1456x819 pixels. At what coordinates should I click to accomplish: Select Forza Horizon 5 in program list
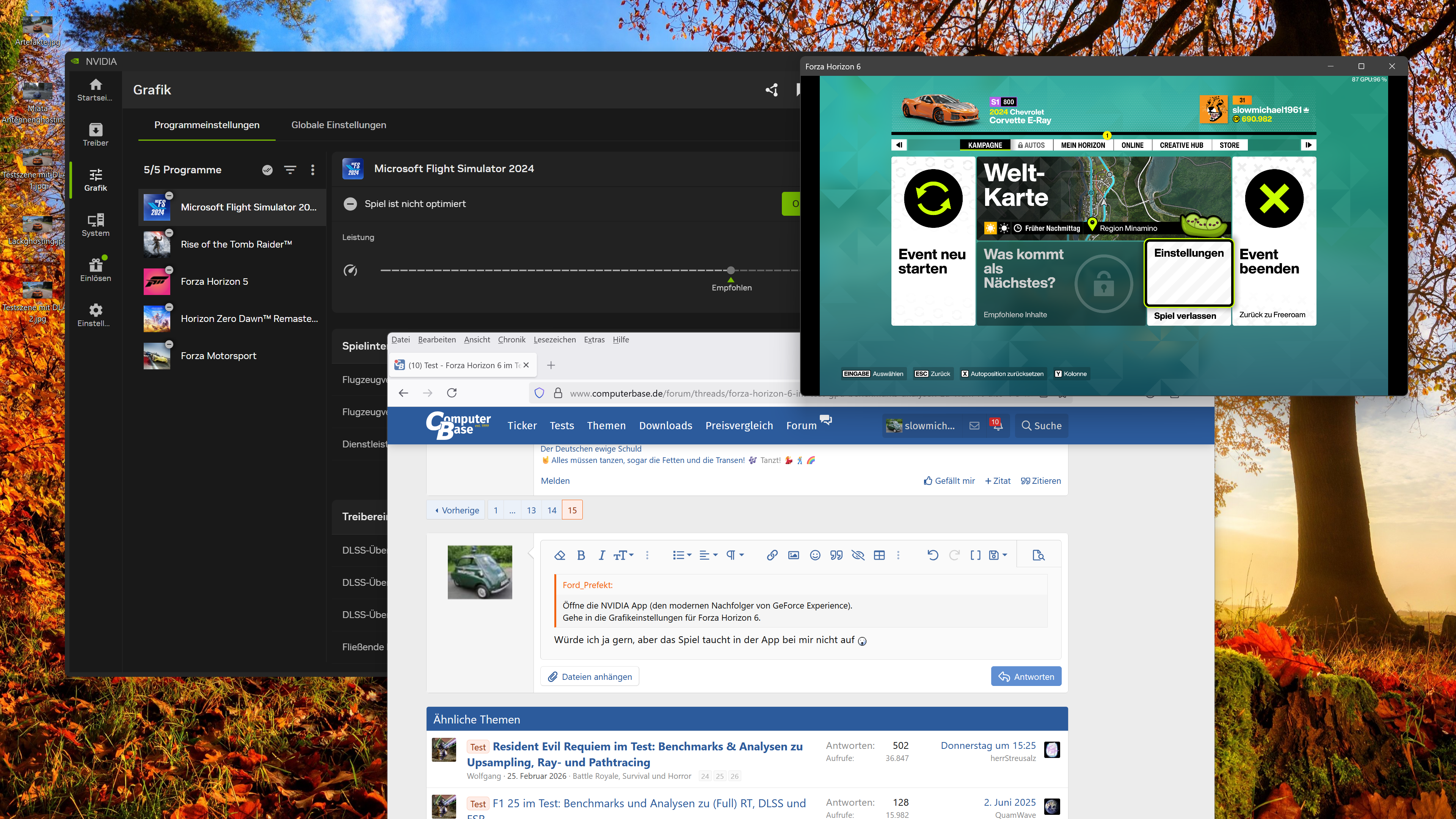click(x=232, y=281)
